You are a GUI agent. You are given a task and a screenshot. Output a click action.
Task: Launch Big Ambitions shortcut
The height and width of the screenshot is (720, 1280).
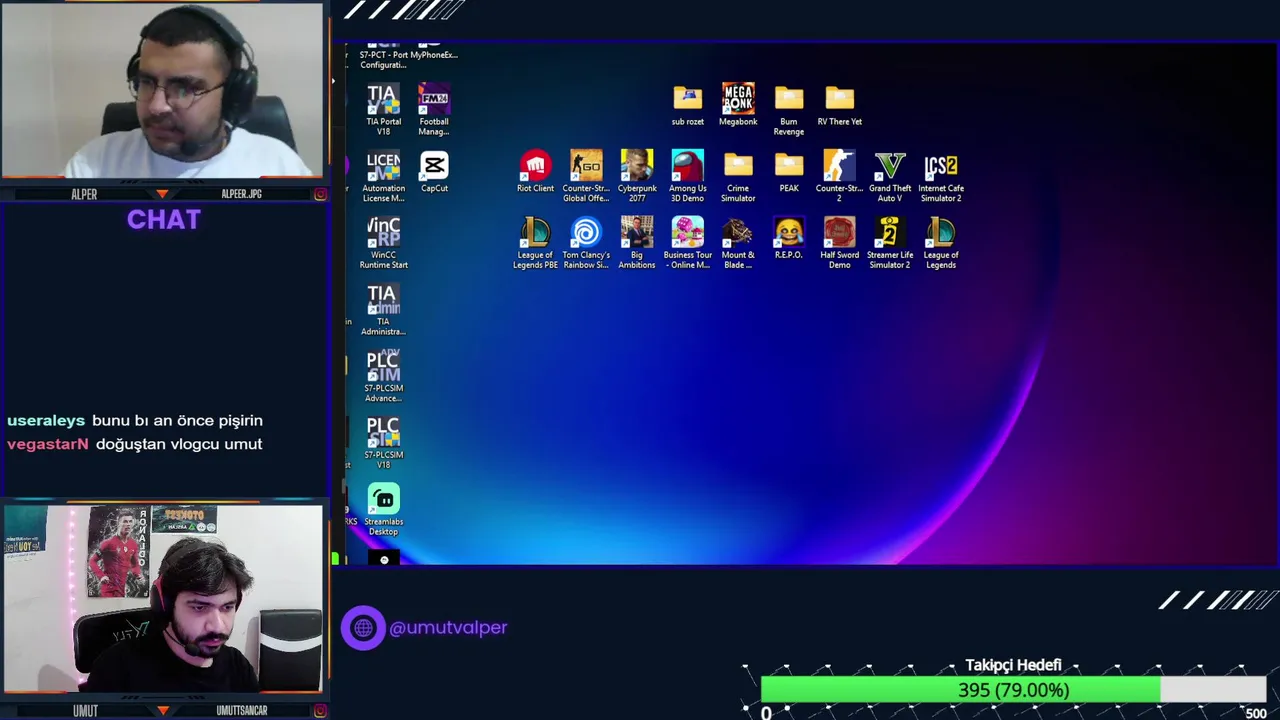[x=637, y=243]
